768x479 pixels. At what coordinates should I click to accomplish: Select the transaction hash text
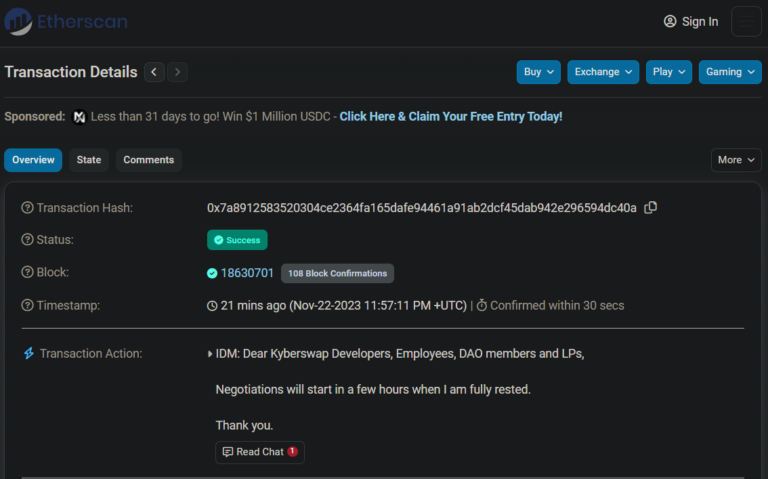(x=422, y=208)
